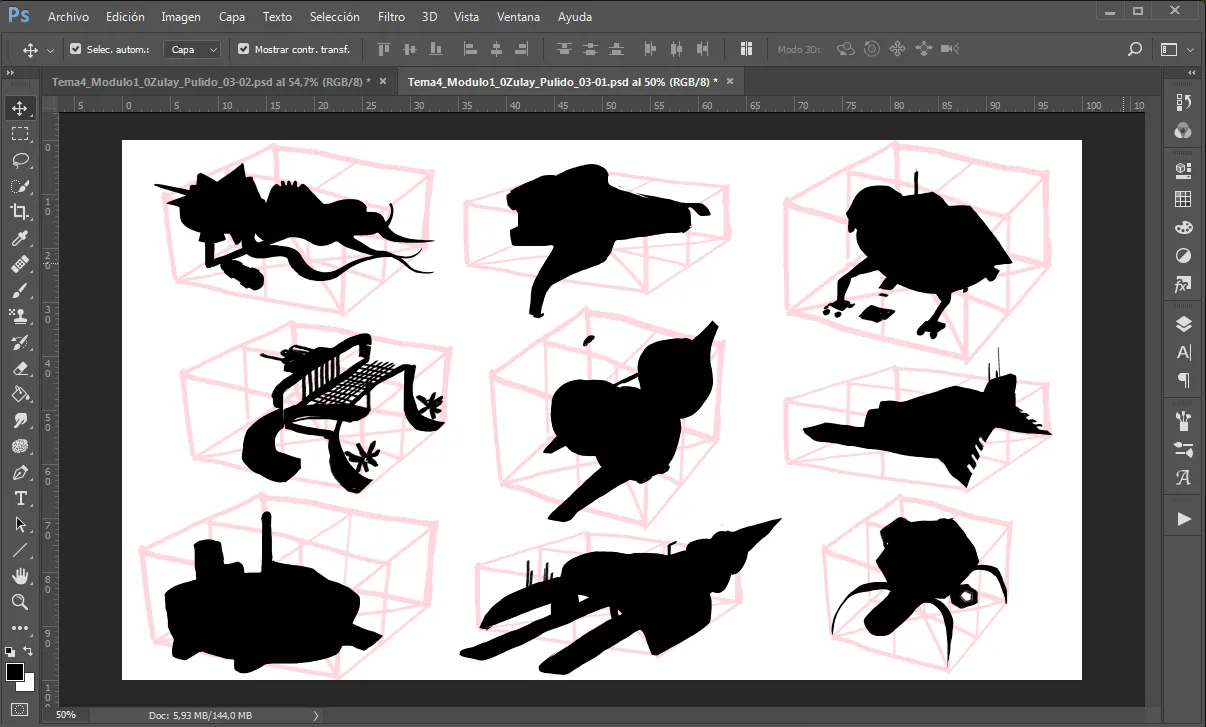Open the Actions play panel icon

click(1184, 519)
